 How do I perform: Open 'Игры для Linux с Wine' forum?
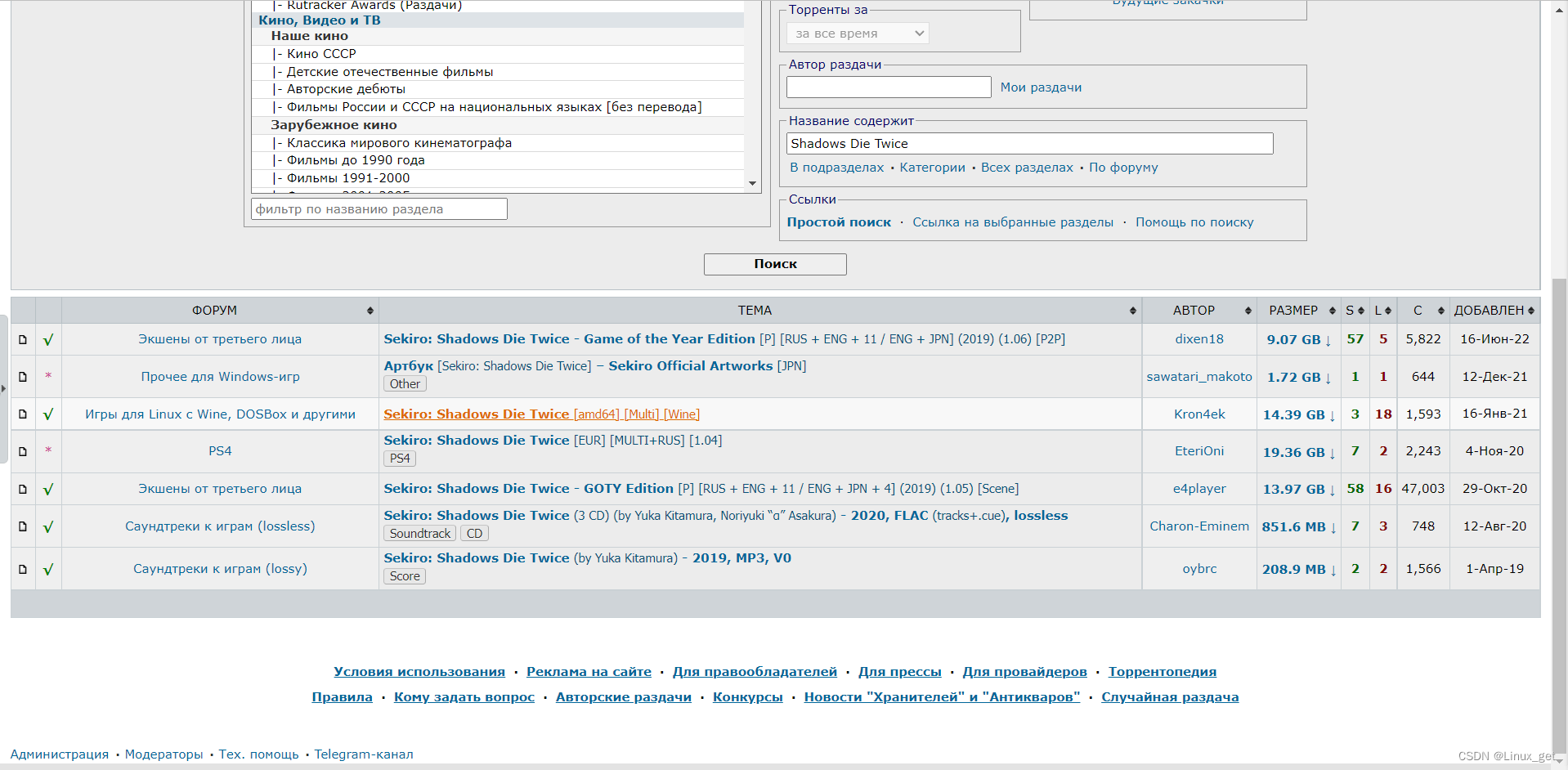coord(220,414)
